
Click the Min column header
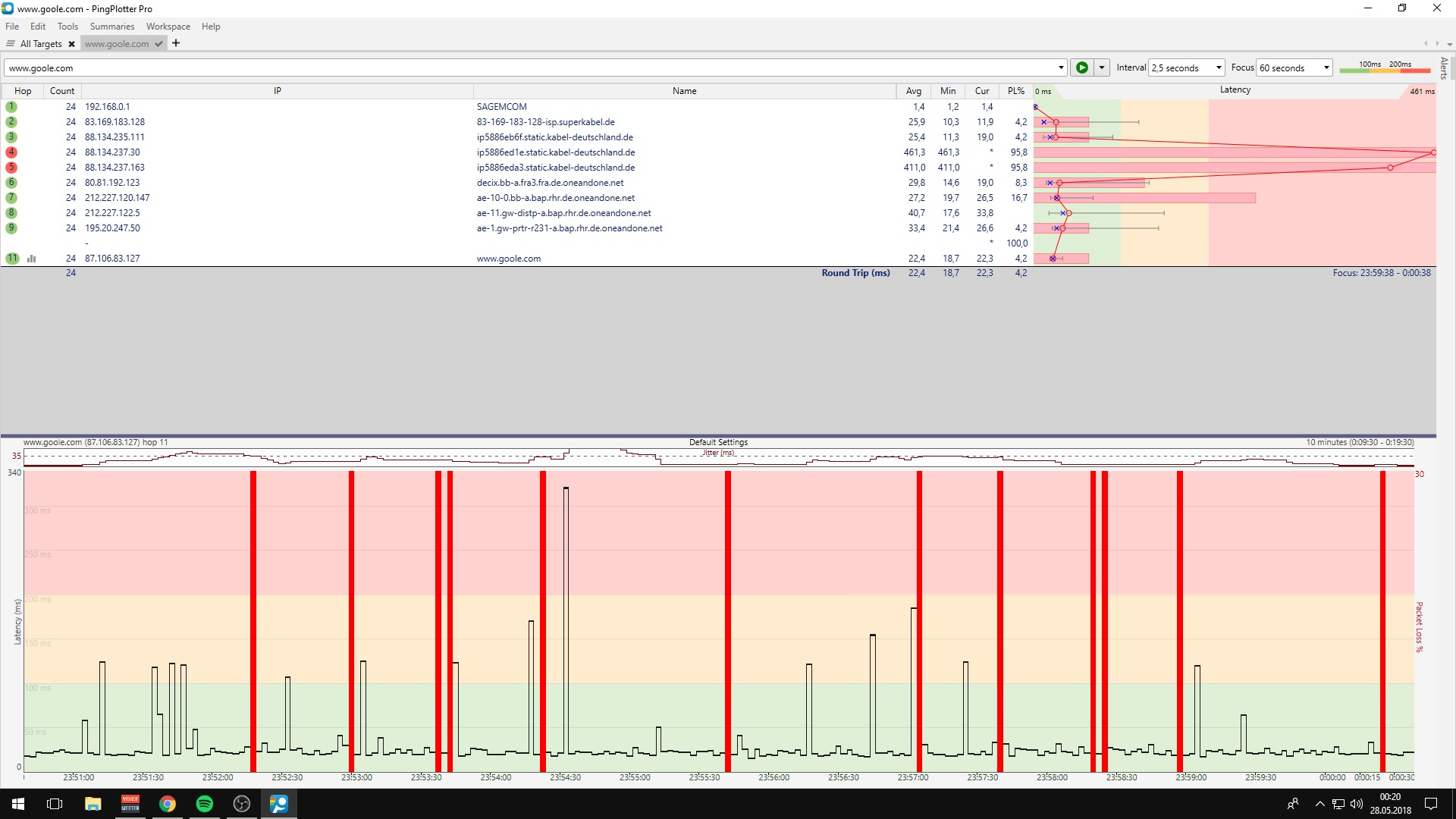[948, 91]
